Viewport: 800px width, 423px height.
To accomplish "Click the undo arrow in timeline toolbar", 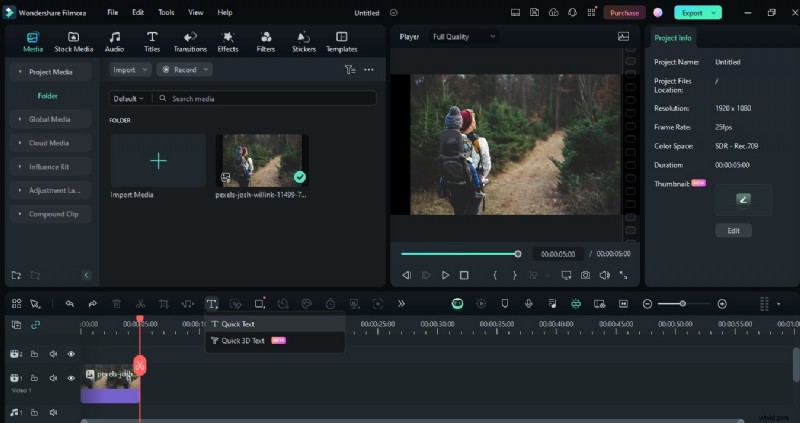I will pos(69,303).
